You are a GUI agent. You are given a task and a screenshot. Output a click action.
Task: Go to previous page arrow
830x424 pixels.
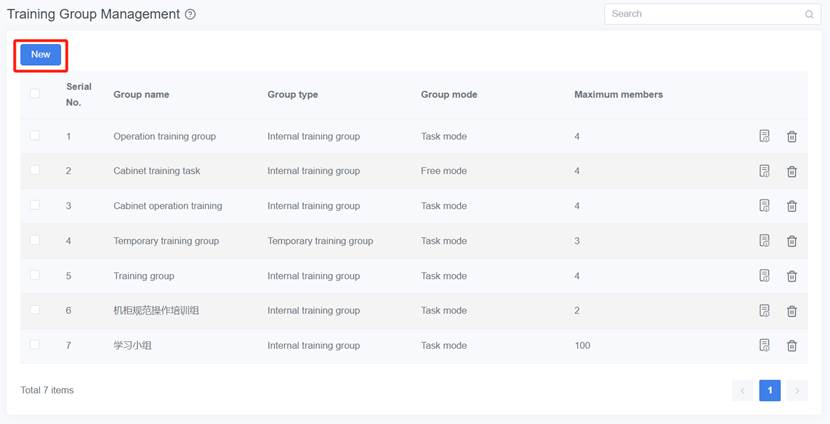(x=742, y=391)
